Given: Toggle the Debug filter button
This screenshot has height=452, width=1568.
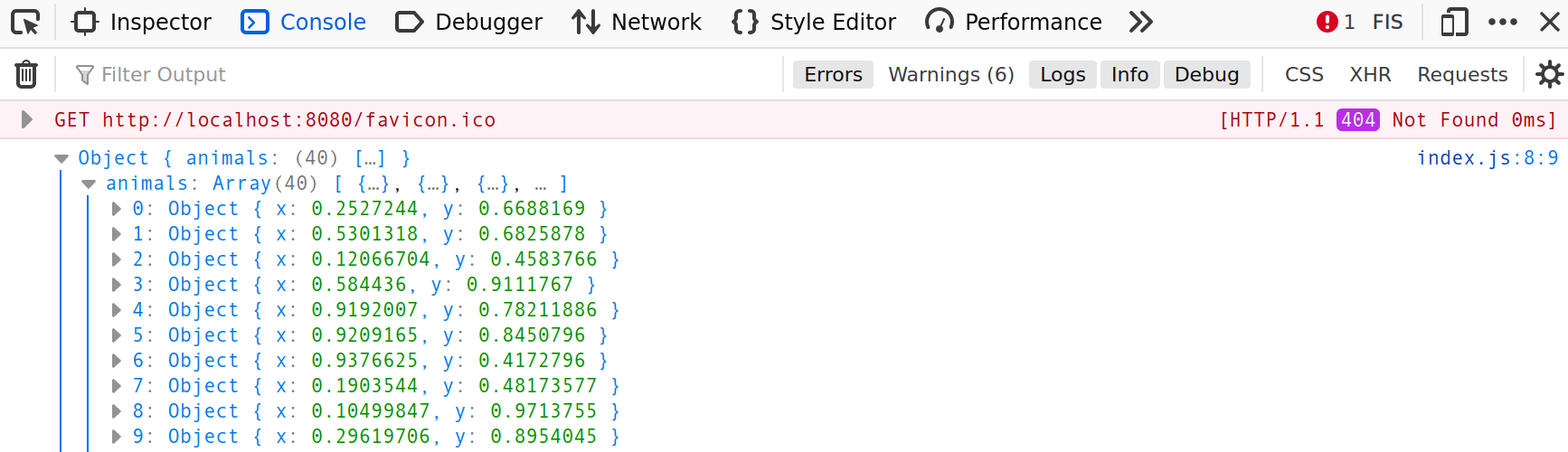Looking at the screenshot, I should pyautogui.click(x=1206, y=74).
